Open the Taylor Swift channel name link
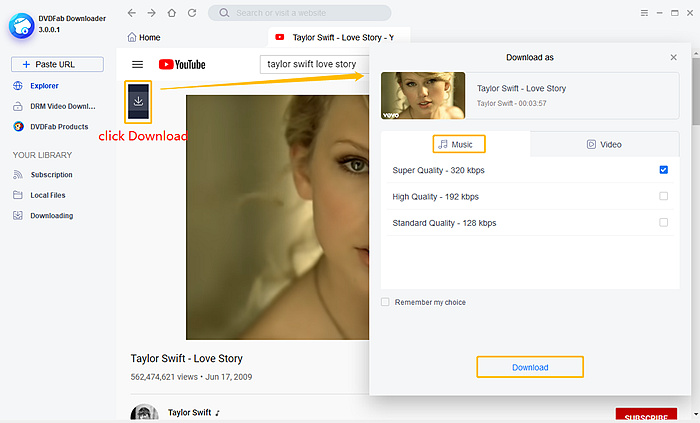Screen dimensions: 700x423 click(x=189, y=412)
